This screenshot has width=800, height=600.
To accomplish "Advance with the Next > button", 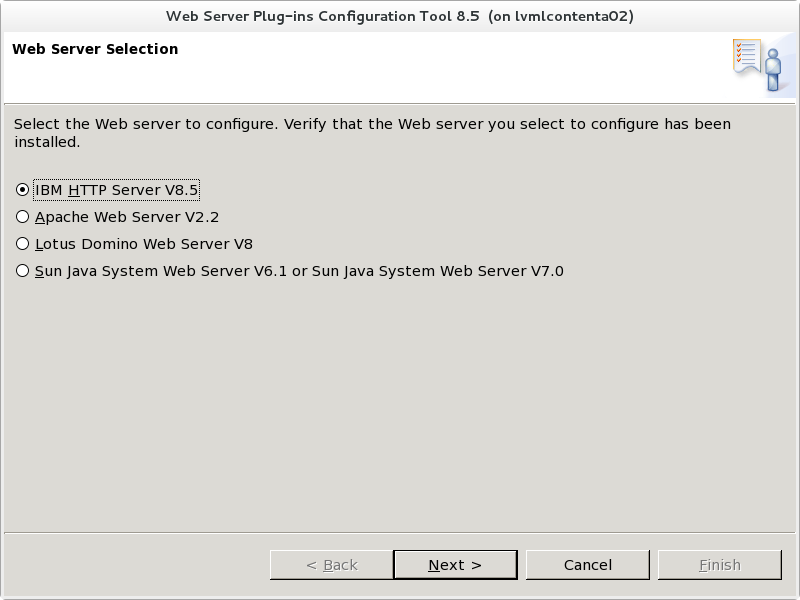I will 455,565.
